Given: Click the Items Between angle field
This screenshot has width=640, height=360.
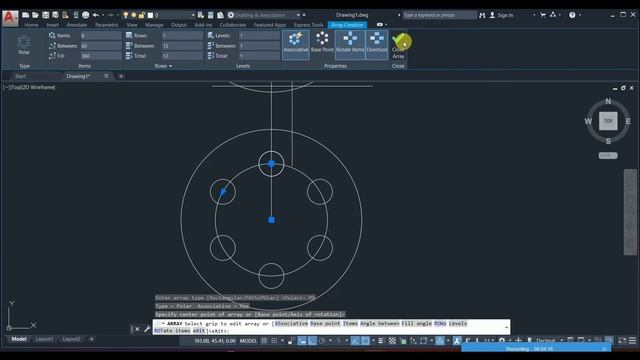Looking at the screenshot, I should (101, 46).
